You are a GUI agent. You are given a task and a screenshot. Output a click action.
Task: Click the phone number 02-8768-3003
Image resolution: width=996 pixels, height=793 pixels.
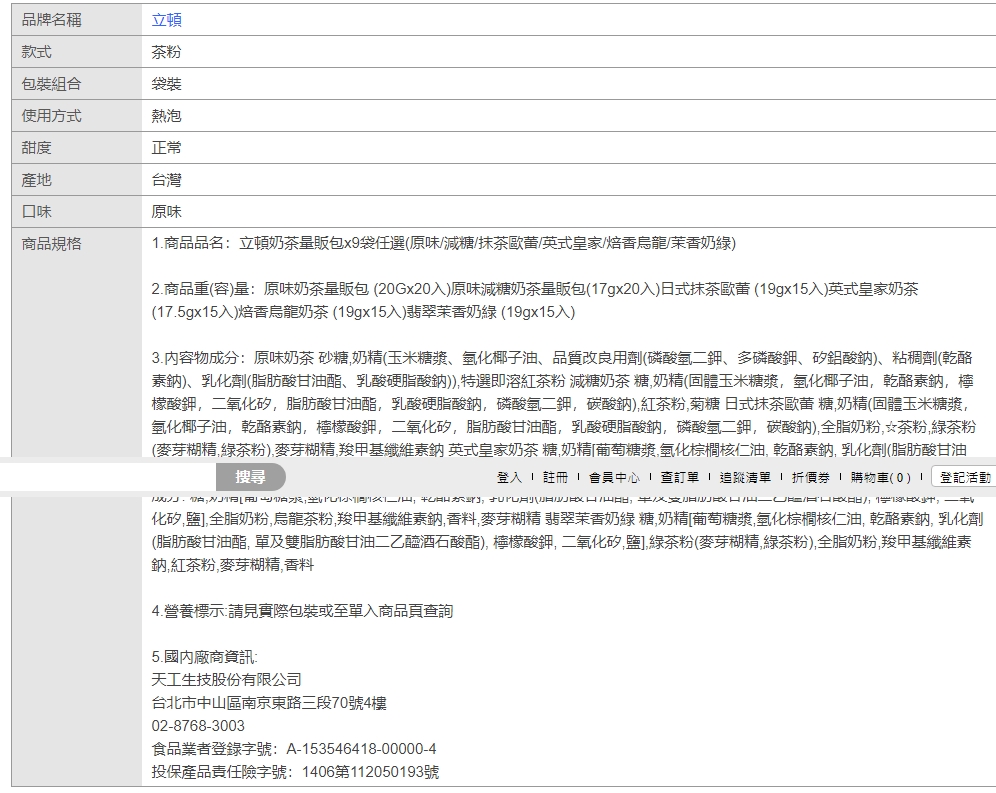click(198, 726)
